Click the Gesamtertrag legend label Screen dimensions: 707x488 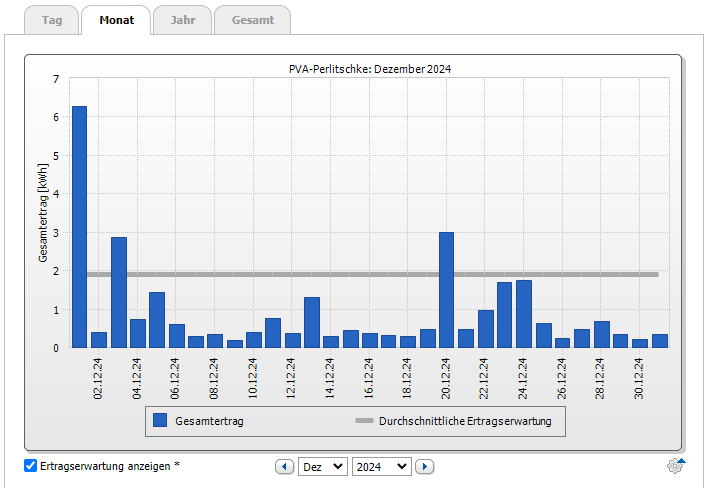coord(209,421)
